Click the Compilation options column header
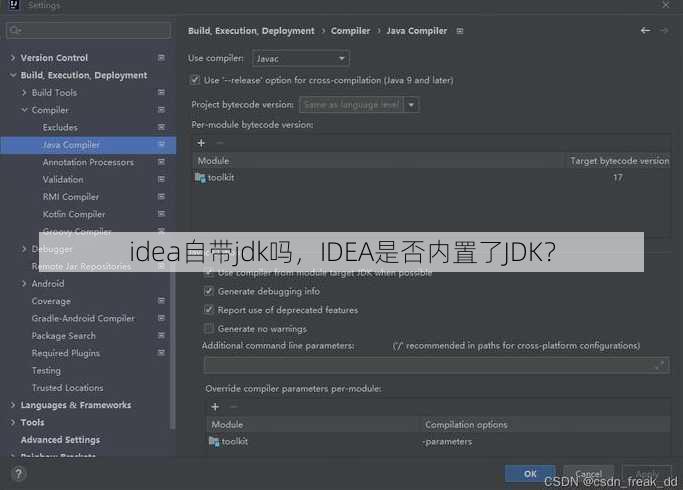 pos(466,425)
